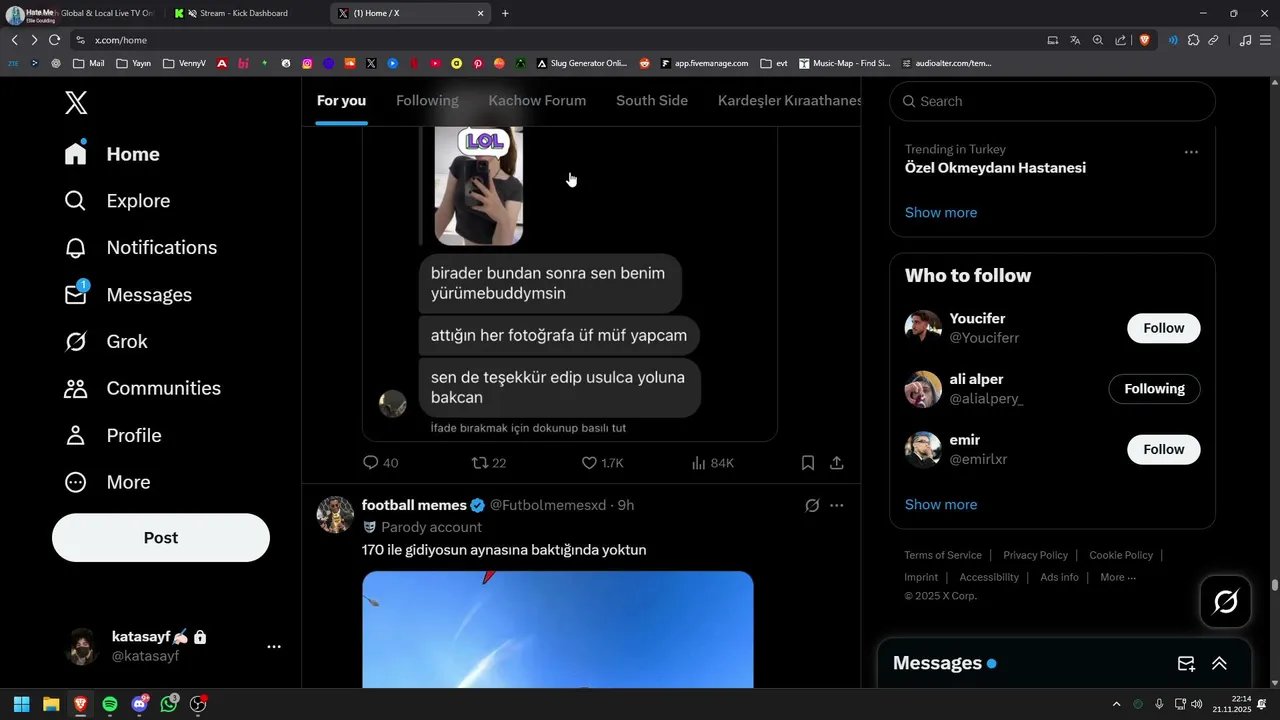Open the VennyV bookmarks folder
The width and height of the screenshot is (1280, 720).
point(183,63)
